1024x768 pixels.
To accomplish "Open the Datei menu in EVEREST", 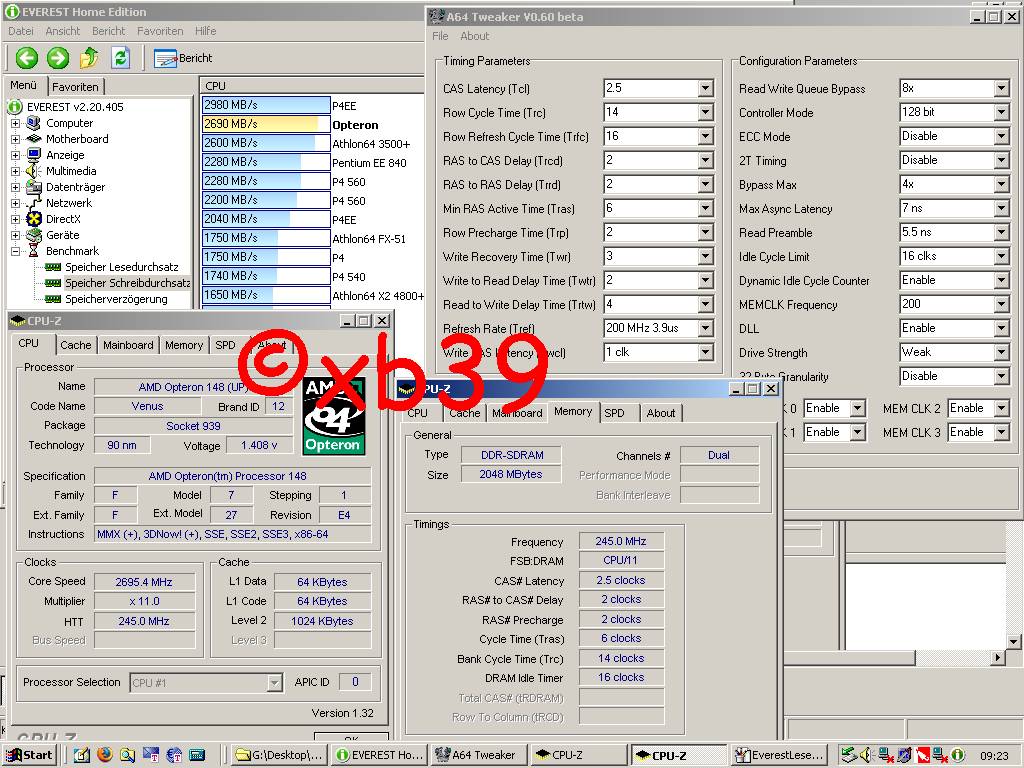I will click(x=21, y=31).
